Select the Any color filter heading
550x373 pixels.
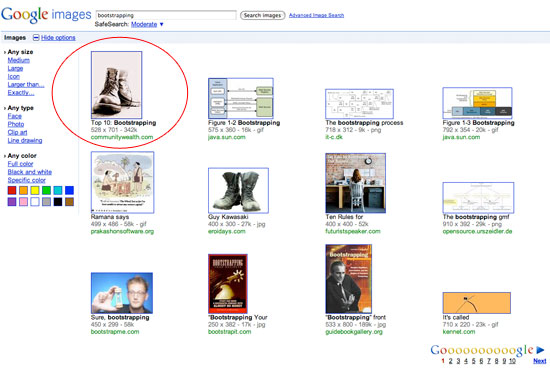tap(22, 155)
